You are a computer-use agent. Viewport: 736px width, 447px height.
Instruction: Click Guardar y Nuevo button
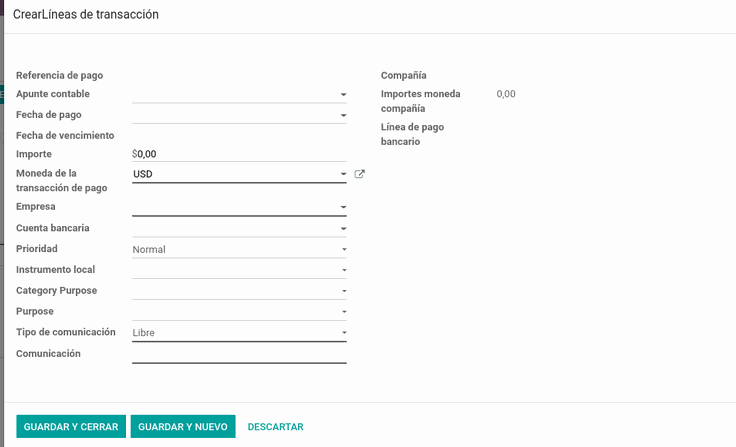183,426
